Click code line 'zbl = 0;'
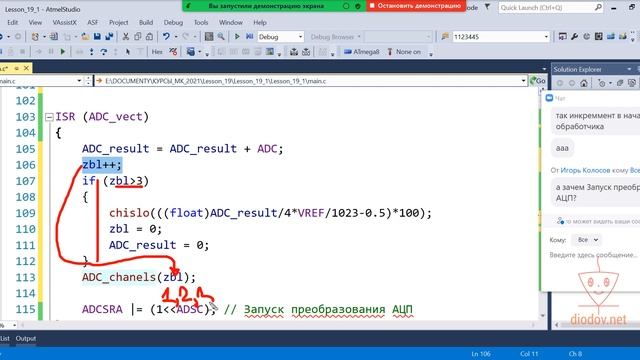This screenshot has height=360, width=640. tap(135, 229)
